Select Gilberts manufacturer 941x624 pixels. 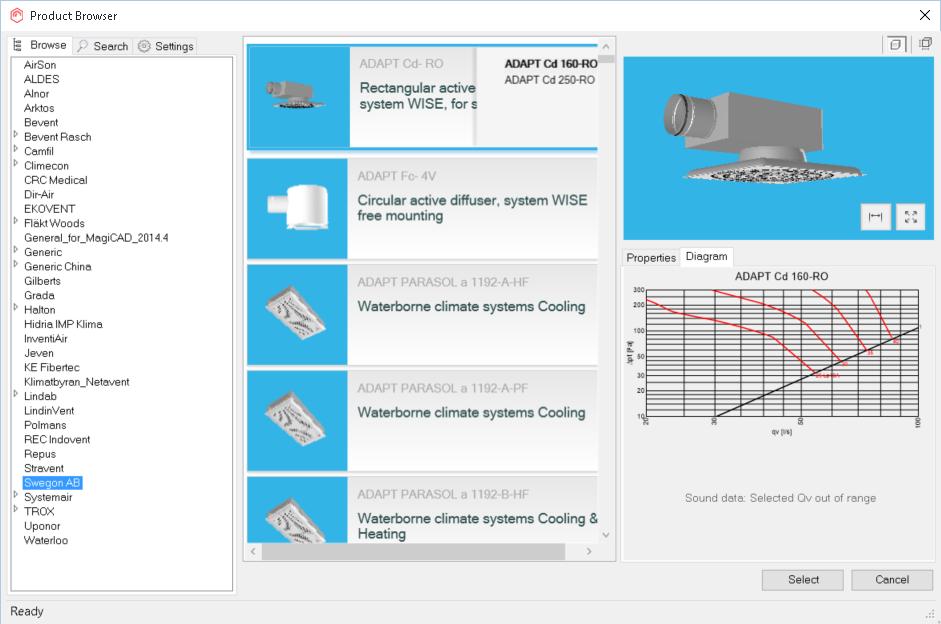coord(42,281)
